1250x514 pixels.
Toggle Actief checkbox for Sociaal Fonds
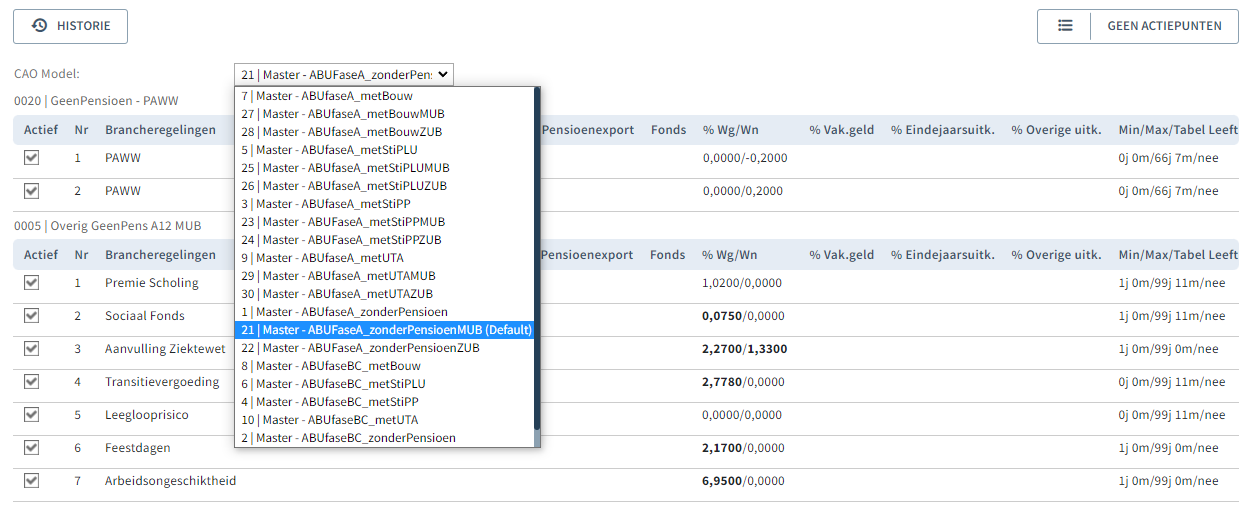tap(32, 316)
